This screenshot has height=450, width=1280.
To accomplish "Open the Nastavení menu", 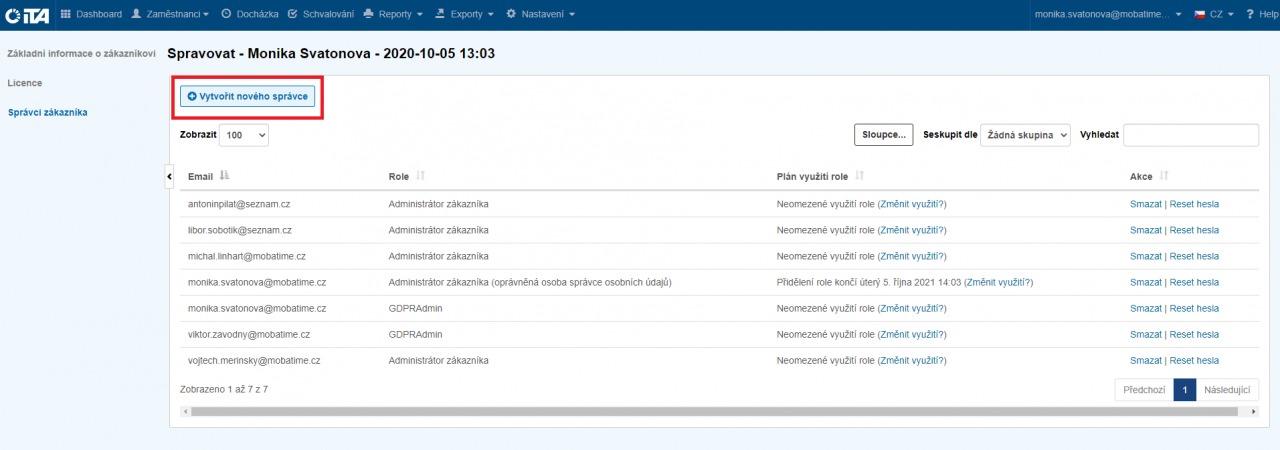I will 541,14.
